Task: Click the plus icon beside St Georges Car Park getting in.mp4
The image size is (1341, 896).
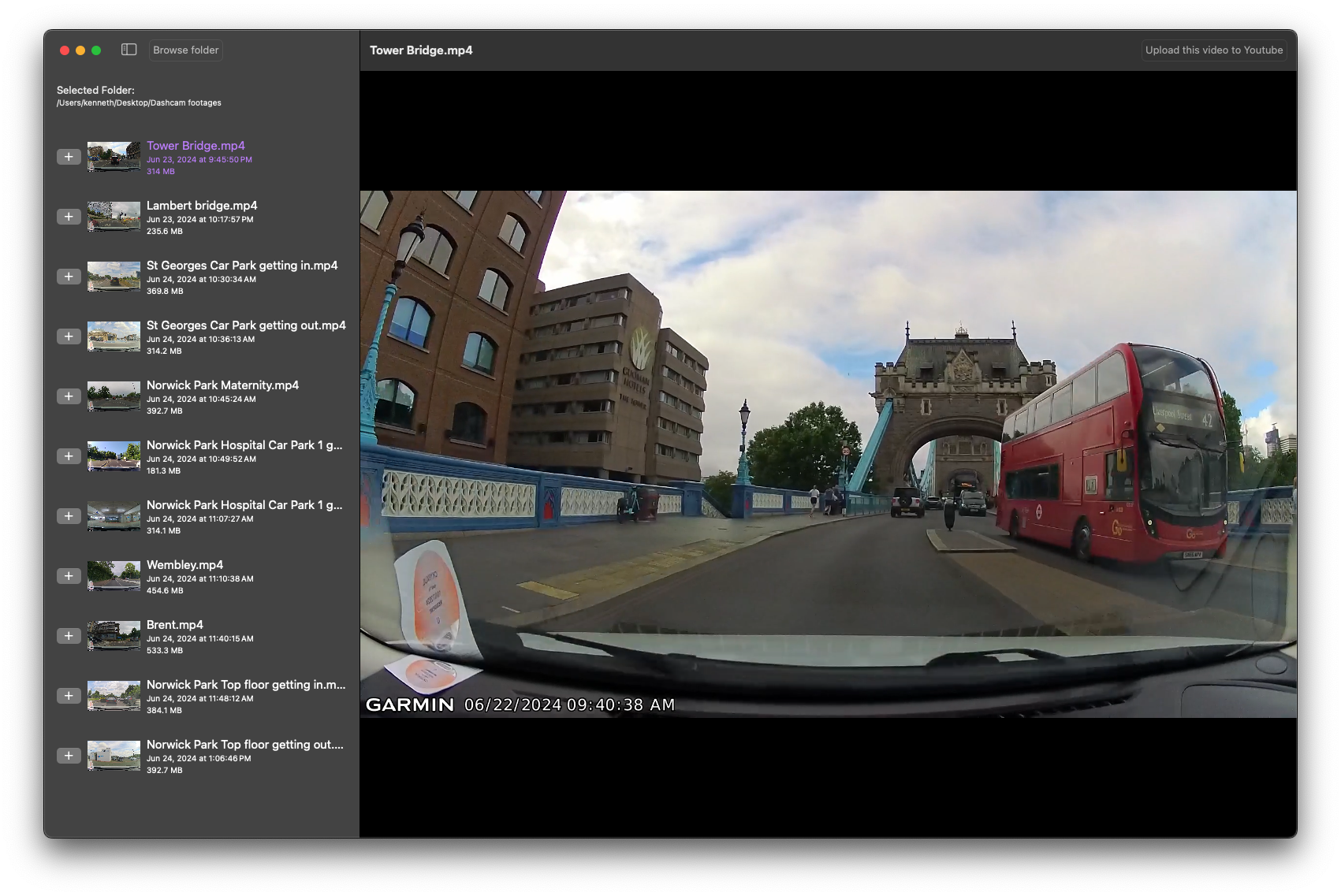Action: [x=69, y=276]
